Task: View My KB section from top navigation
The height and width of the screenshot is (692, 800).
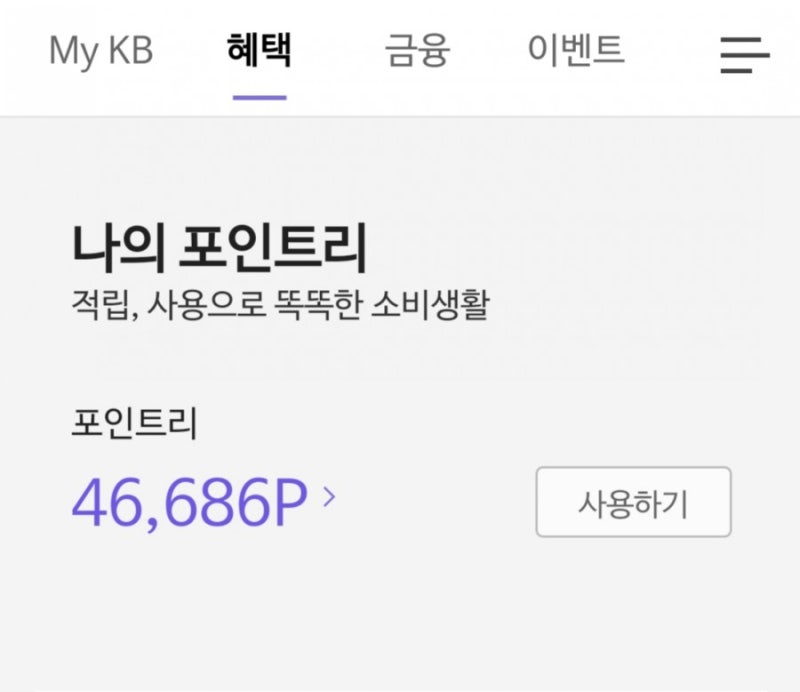Action: coord(101,51)
